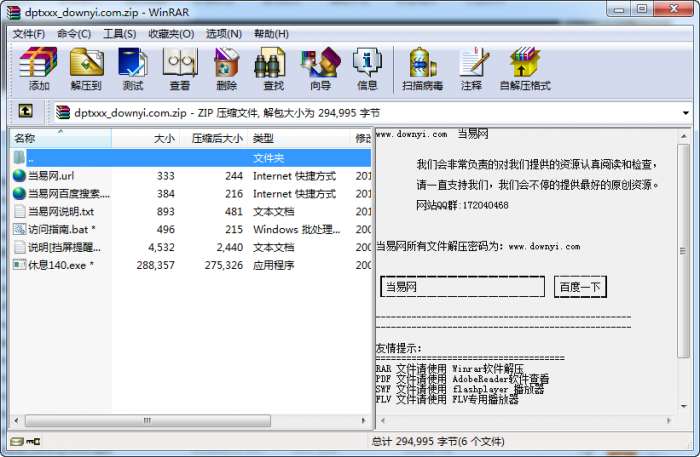Click the 当易网 search input box
This screenshot has height=457, width=700.
pyautogui.click(x=462, y=287)
